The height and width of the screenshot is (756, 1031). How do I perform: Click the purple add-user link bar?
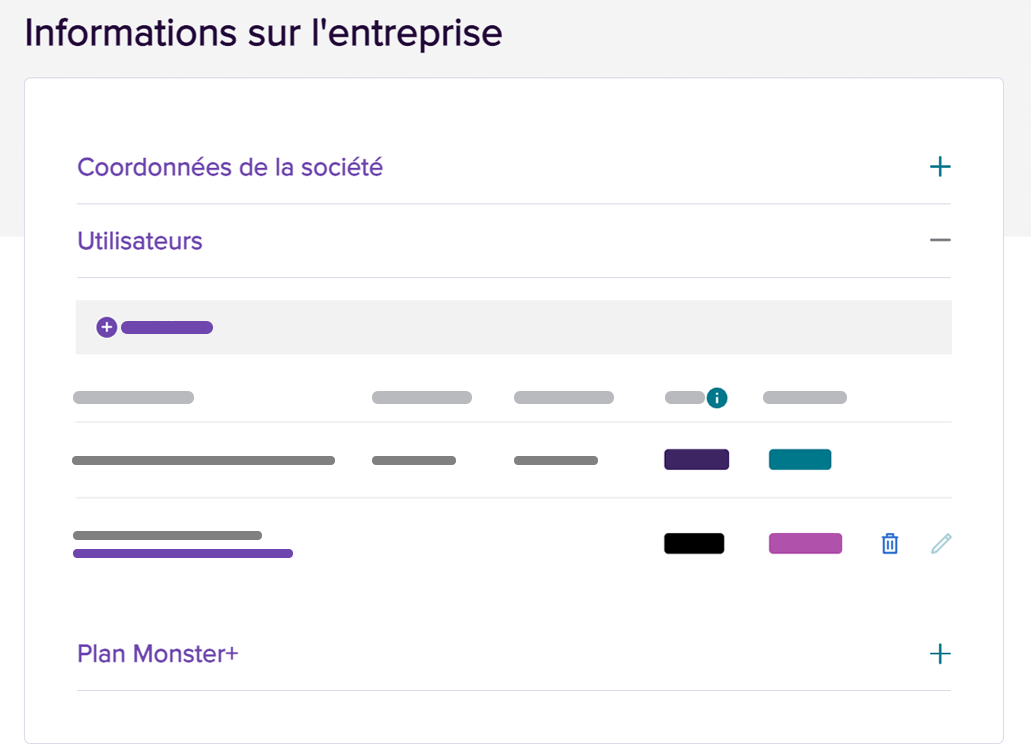click(x=167, y=327)
